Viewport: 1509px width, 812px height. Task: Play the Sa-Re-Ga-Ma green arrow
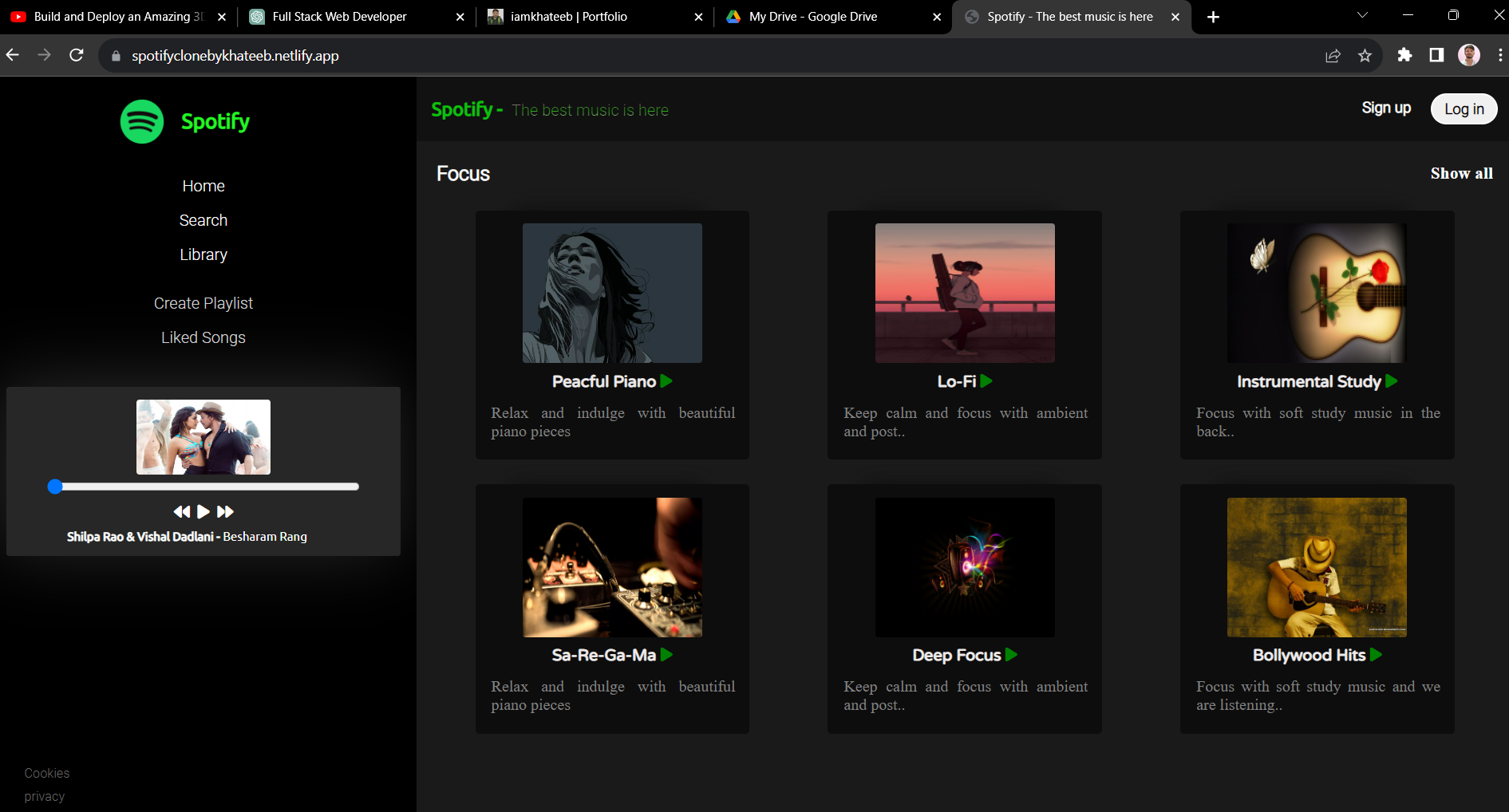click(x=666, y=655)
